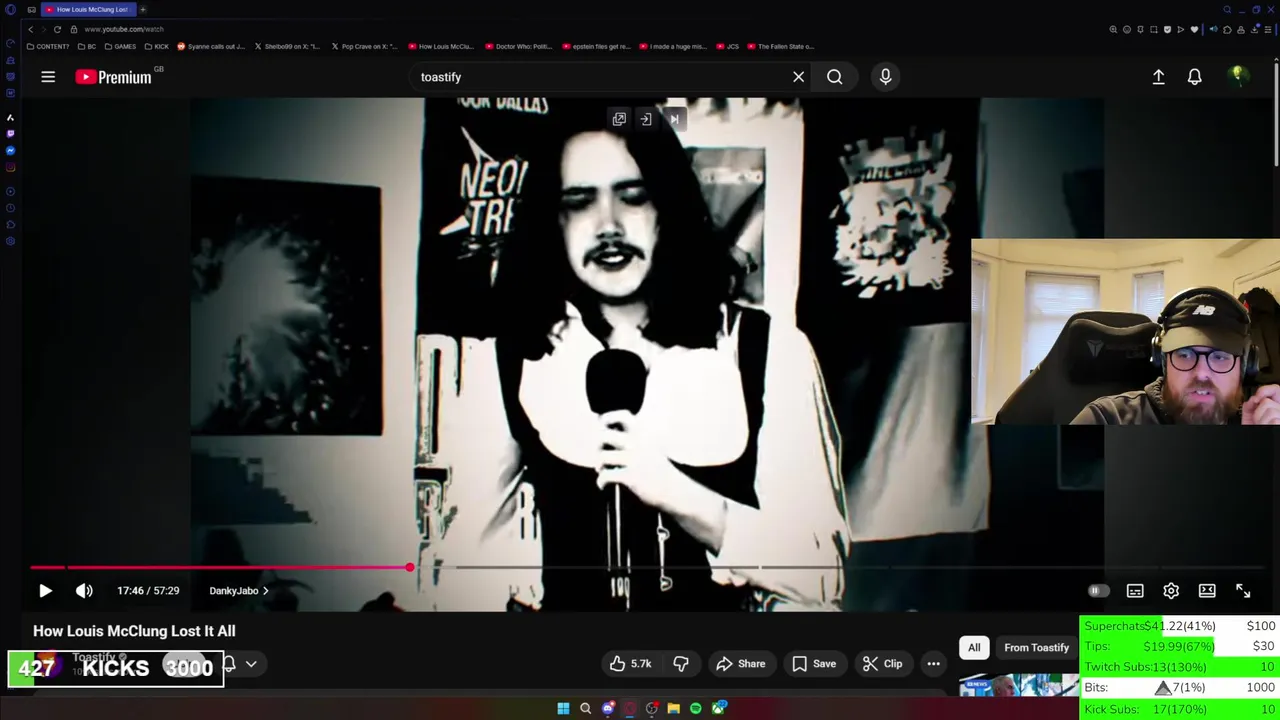Viewport: 1280px width, 720px height.
Task: Open a new browser tab
Action: [143, 9]
